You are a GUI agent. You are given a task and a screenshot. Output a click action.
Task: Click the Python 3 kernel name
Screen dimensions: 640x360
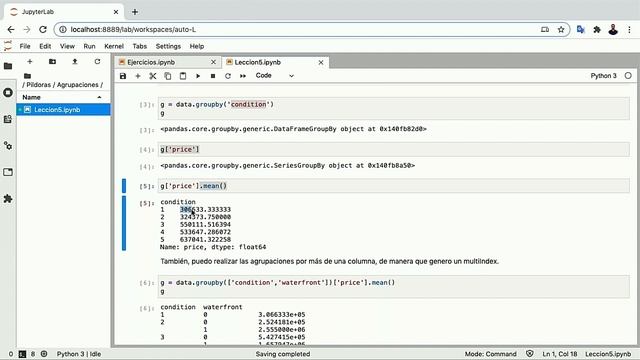603,76
